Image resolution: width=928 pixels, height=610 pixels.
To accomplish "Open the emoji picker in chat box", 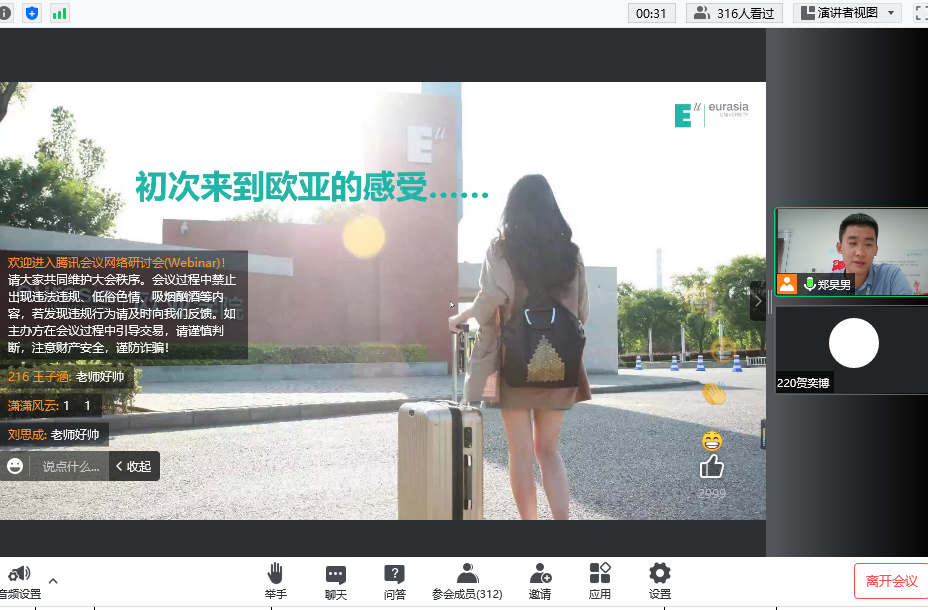I will tap(15, 466).
